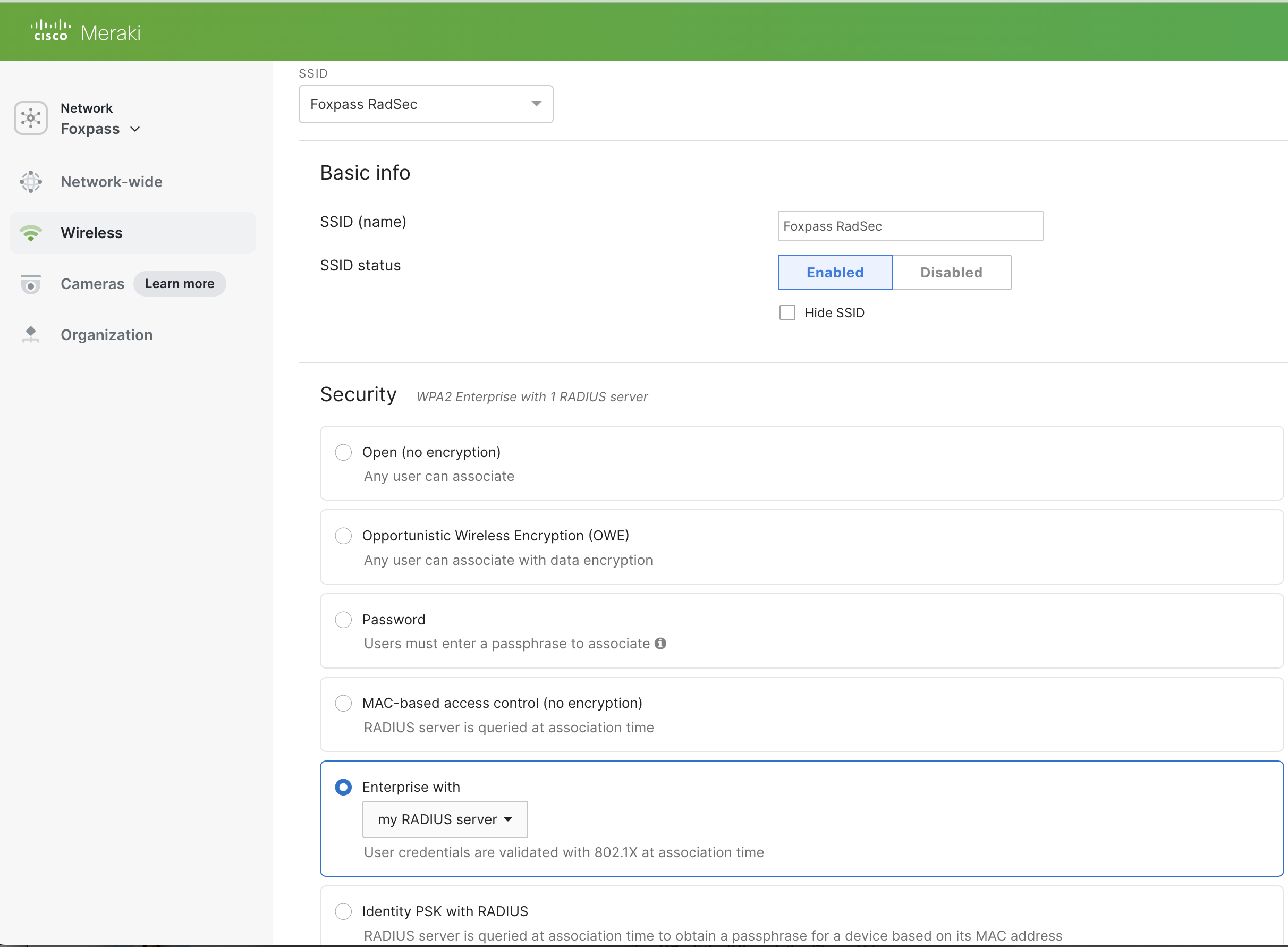Open the Cameras menu item
Image resolution: width=1288 pixels, height=947 pixels.
[x=92, y=284]
